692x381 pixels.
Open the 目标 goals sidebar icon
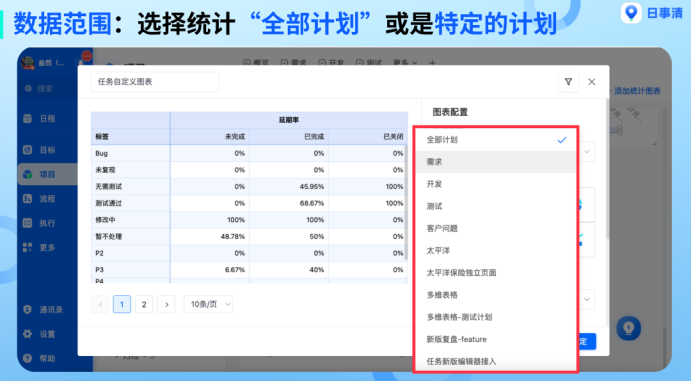[x=27, y=150]
